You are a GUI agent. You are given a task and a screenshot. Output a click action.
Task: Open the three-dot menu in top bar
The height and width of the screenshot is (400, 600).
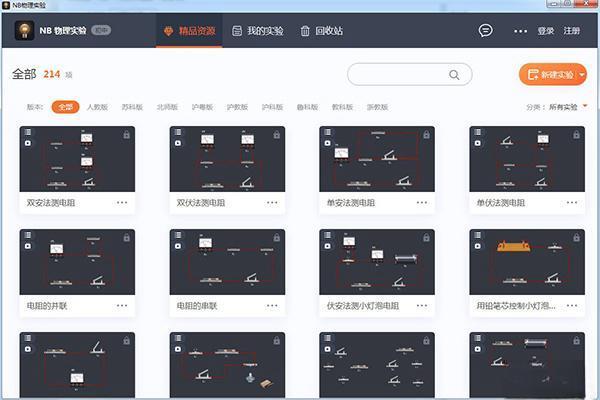520,31
